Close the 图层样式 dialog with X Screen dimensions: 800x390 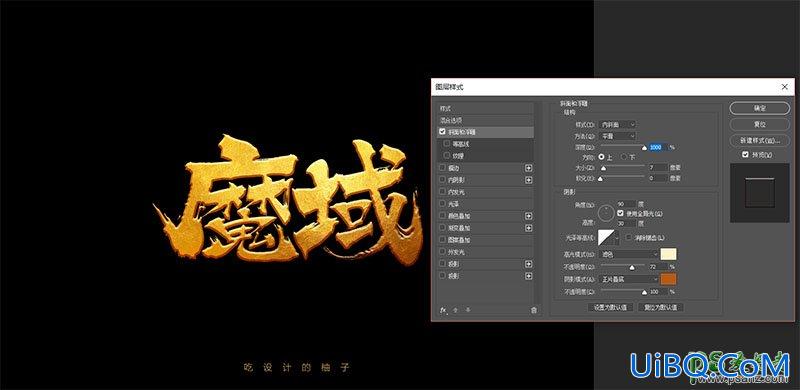point(784,87)
